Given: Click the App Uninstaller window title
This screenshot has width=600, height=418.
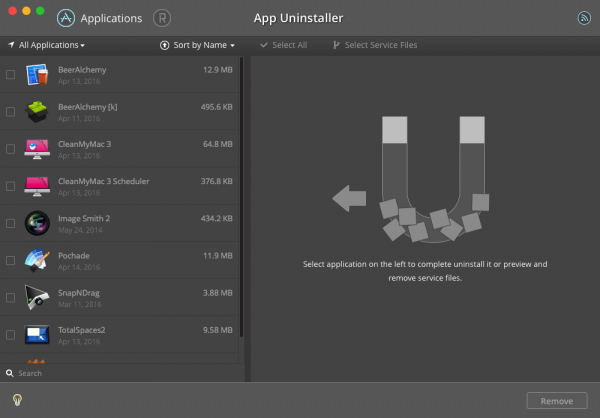Looking at the screenshot, I should [x=298, y=18].
